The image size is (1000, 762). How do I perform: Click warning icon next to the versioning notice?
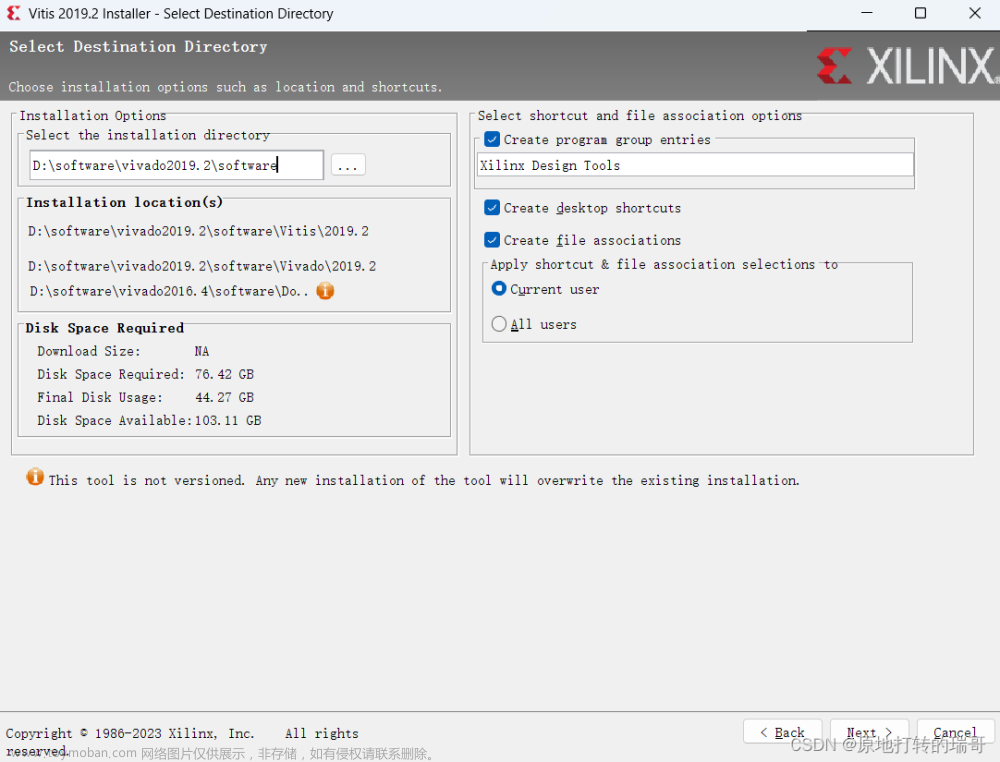(x=34, y=479)
